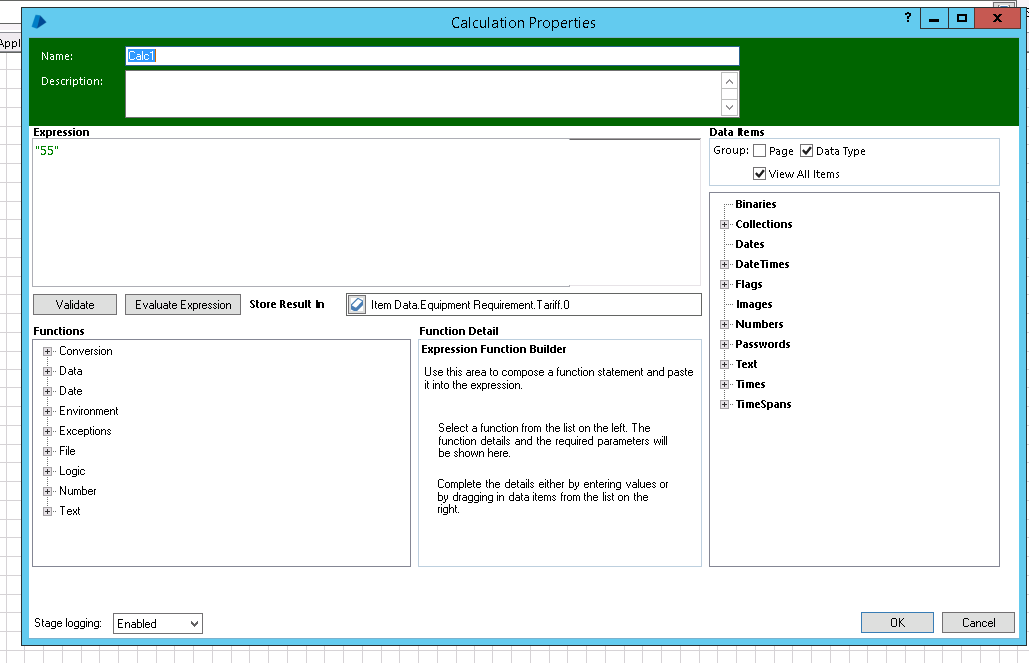Click the help question mark icon
Screen dimensions: 1029x663
click(908, 18)
